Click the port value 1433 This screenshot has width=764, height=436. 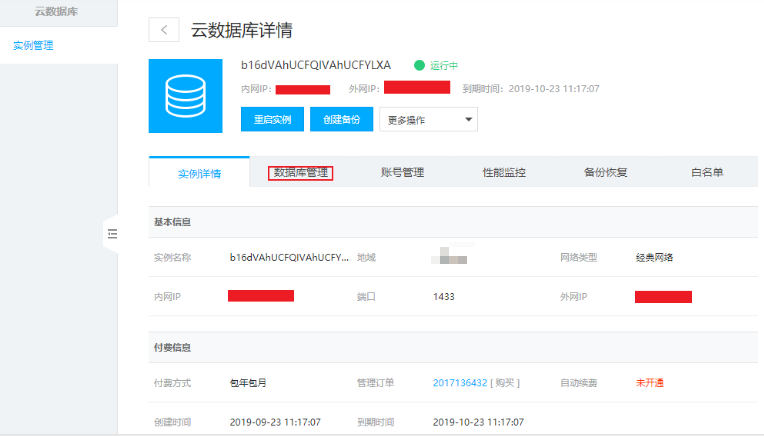coord(445,297)
